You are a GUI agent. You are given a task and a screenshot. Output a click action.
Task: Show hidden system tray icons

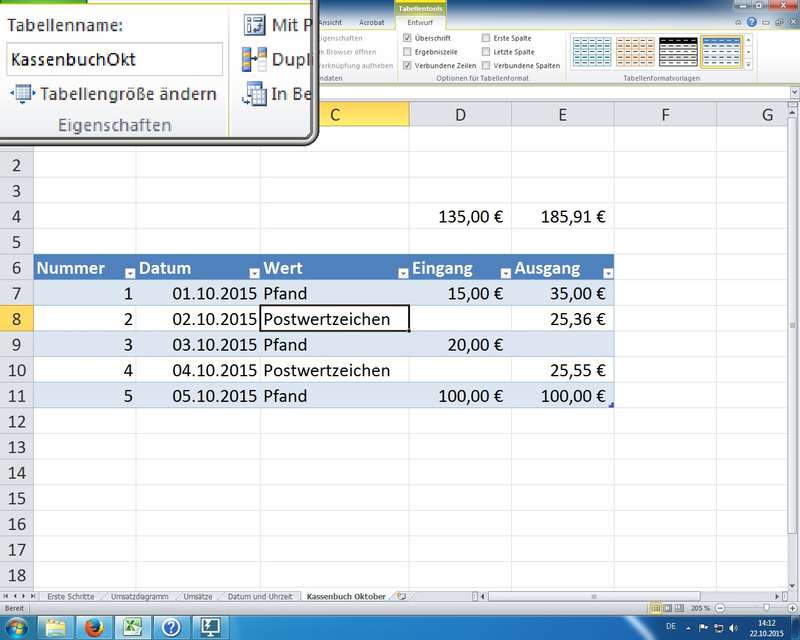click(688, 628)
